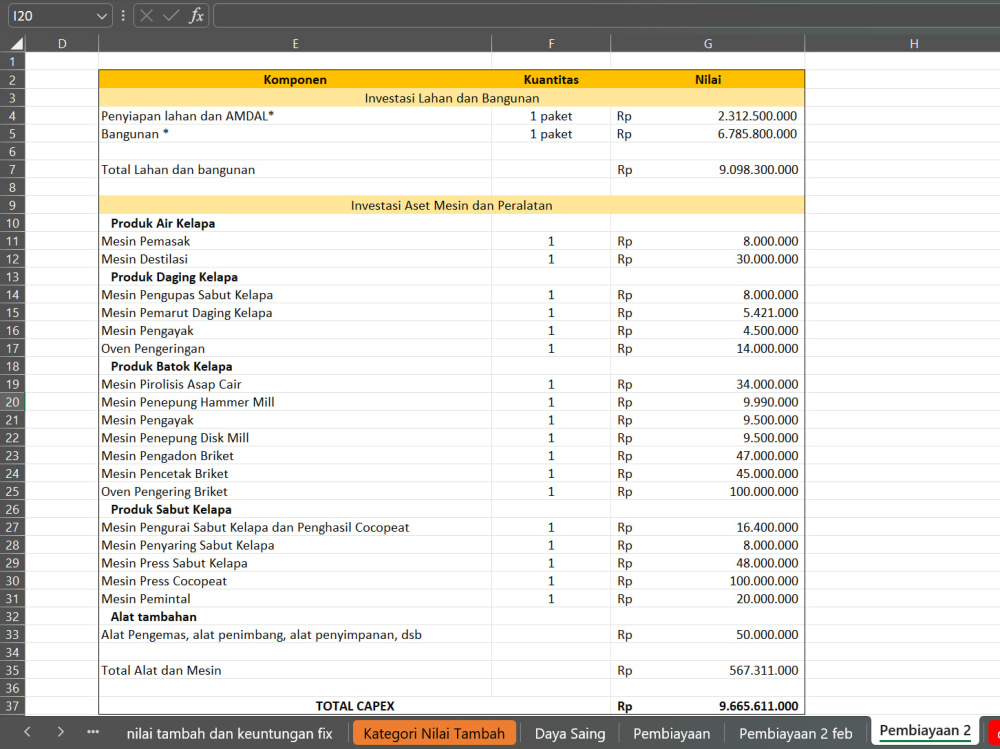Click previous sheet navigation arrow

[27, 732]
